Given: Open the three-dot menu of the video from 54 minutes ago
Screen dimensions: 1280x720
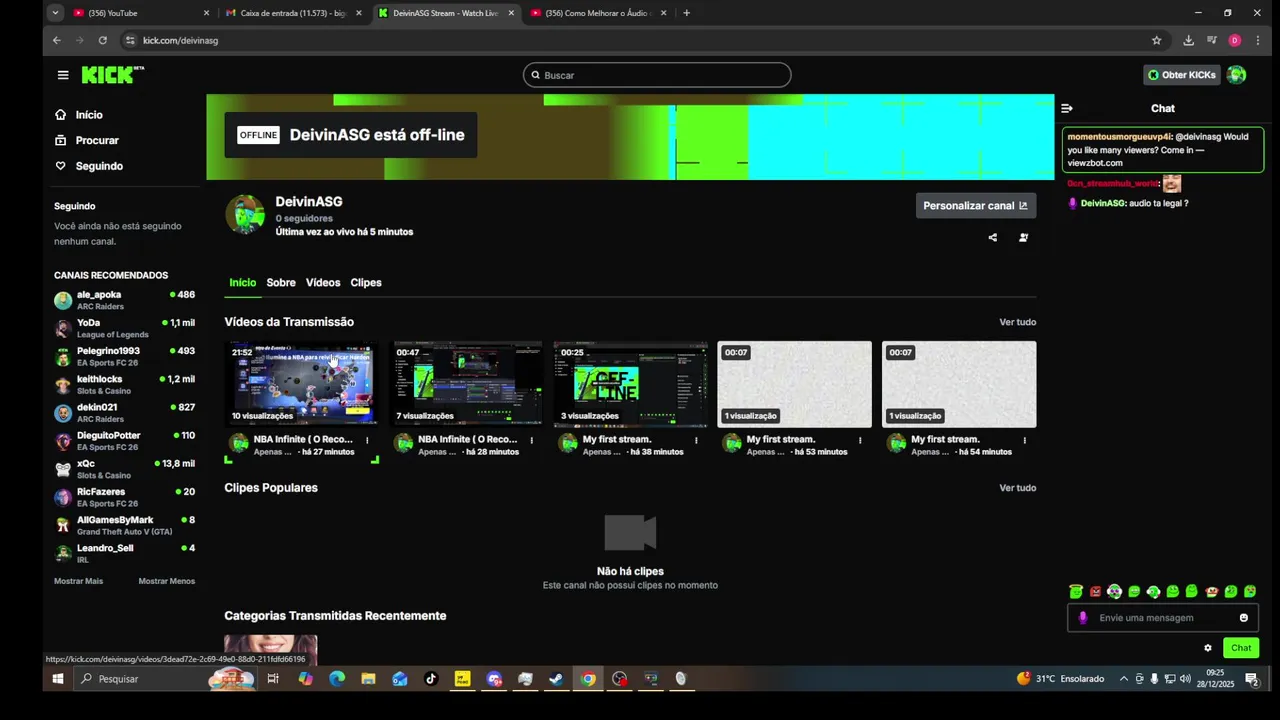Looking at the screenshot, I should coord(1024,440).
